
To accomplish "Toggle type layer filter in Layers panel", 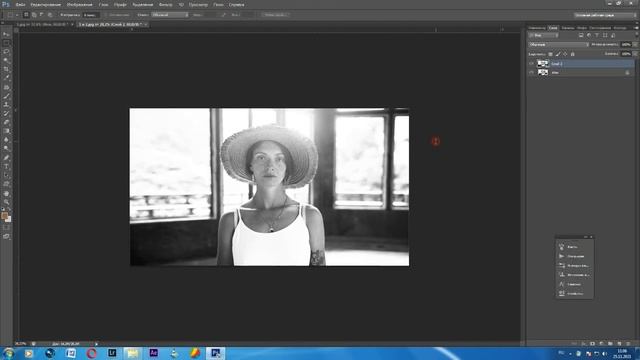I will [x=597, y=36].
